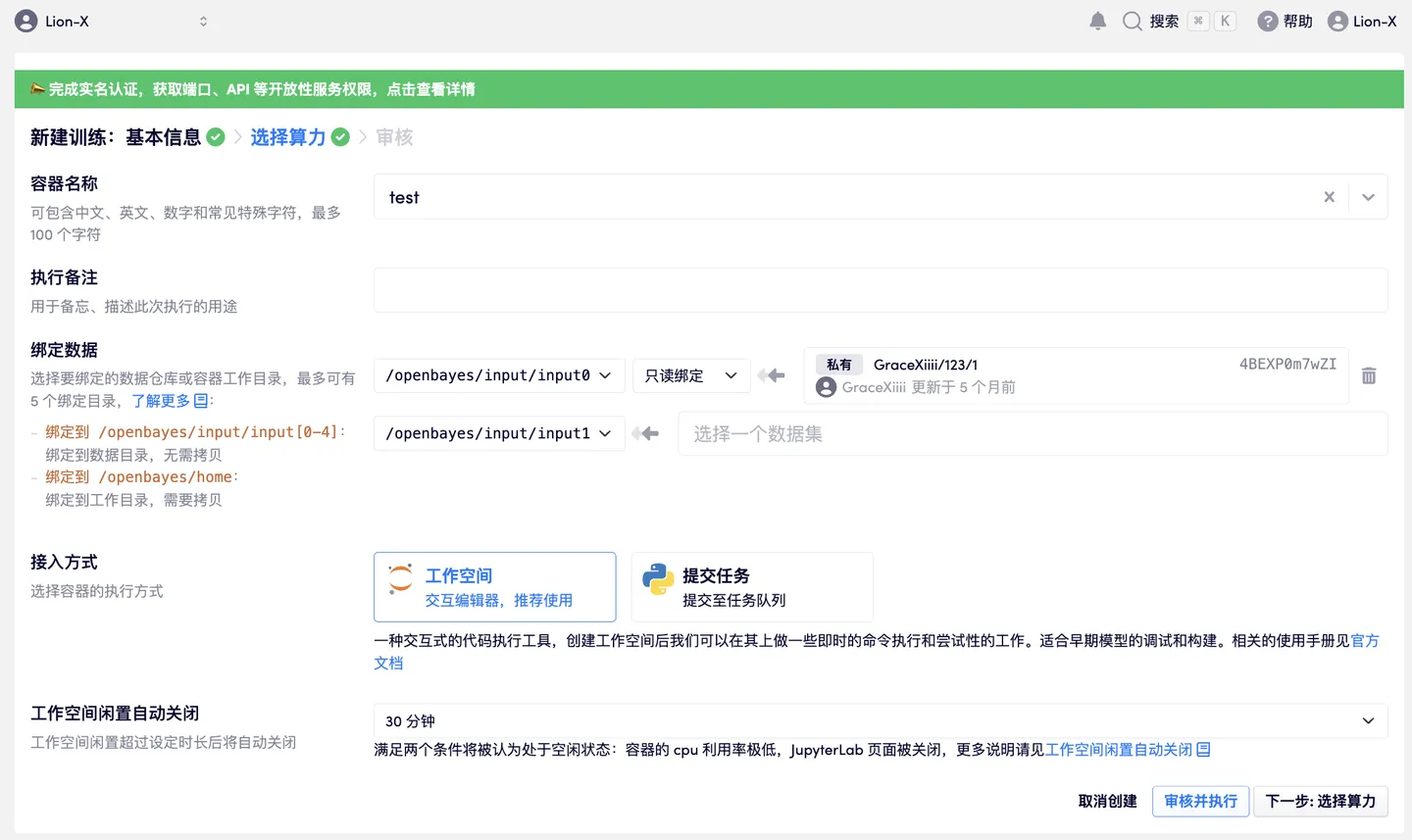Delete the GraceXiiii/123/1 dataset binding via trash icon
This screenshot has width=1412, height=840.
[1369, 374]
